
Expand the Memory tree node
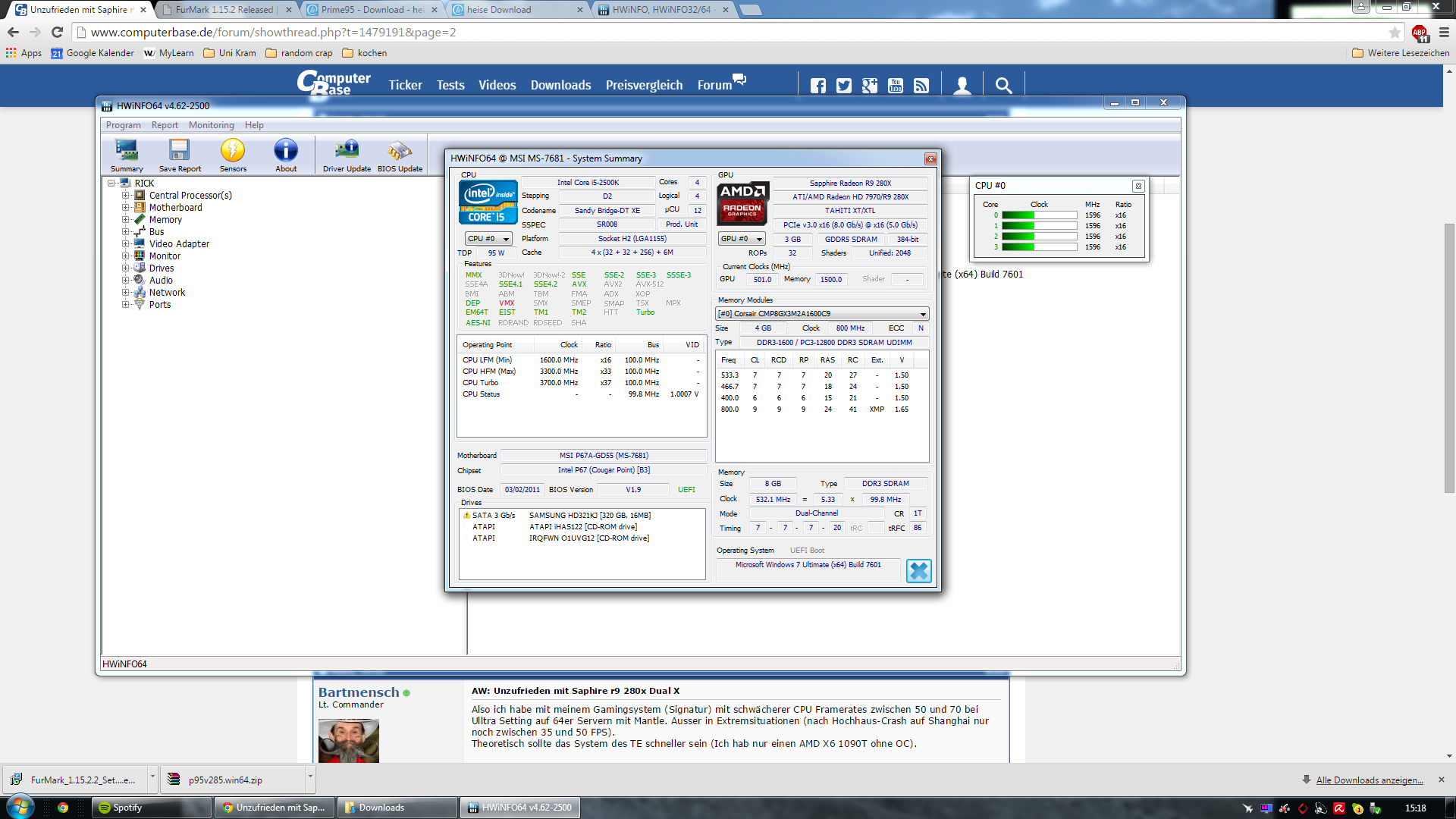[126, 220]
